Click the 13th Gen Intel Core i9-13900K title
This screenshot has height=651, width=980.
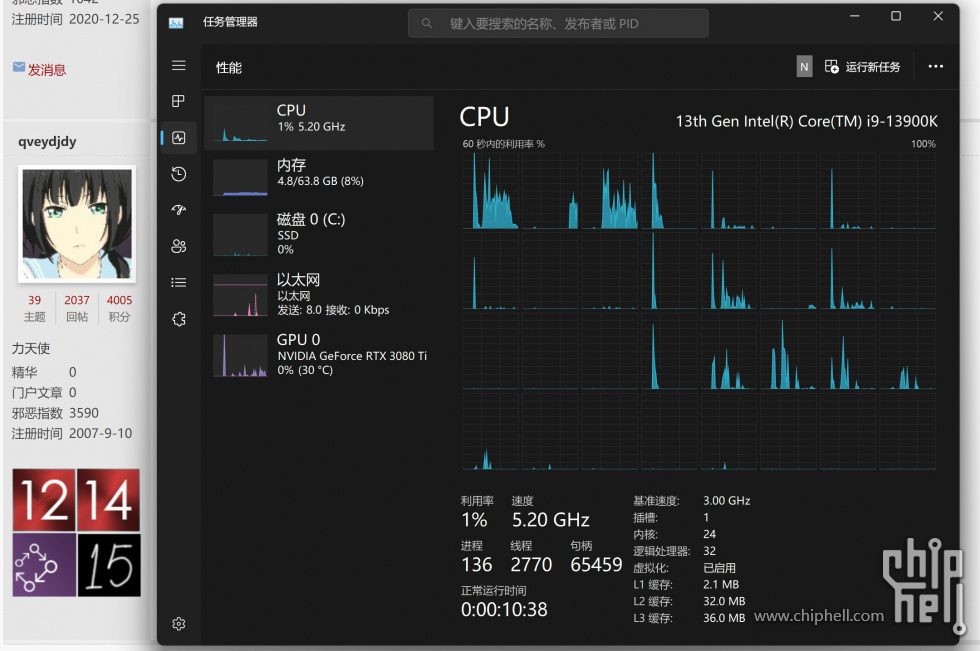pos(806,121)
